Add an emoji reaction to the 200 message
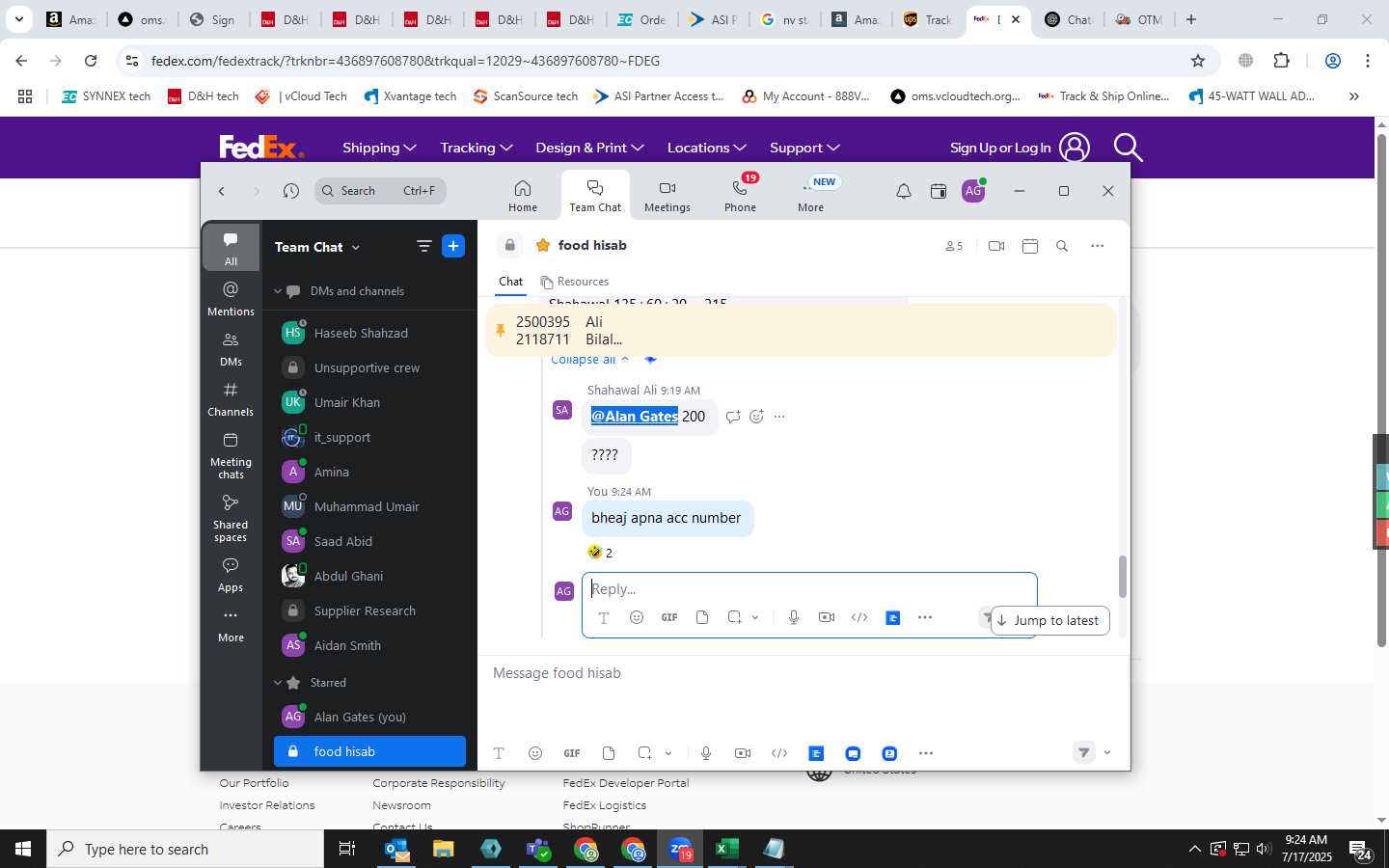This screenshot has width=1389, height=868. tap(756, 417)
